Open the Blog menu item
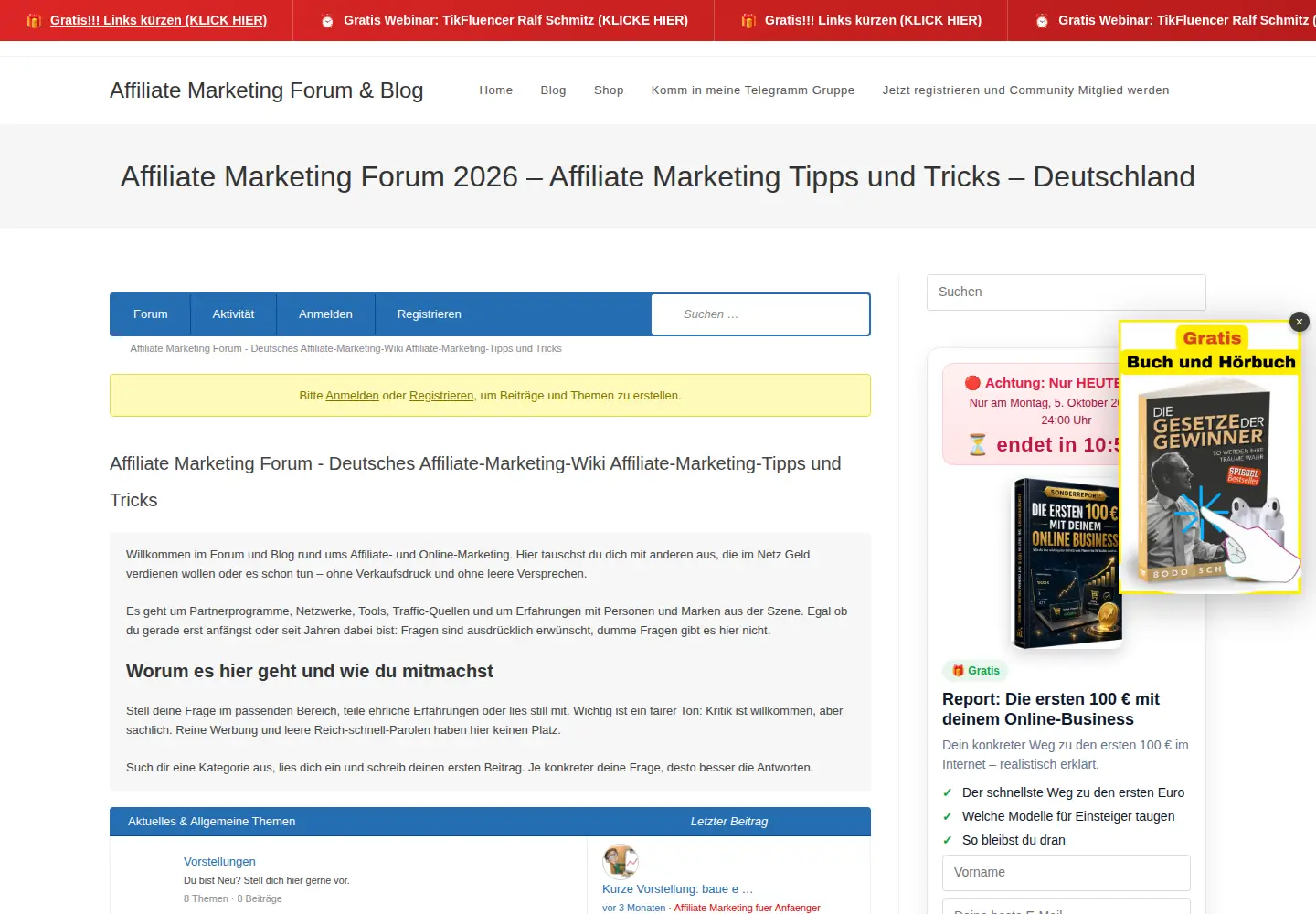This screenshot has height=914, width=1316. click(x=553, y=90)
